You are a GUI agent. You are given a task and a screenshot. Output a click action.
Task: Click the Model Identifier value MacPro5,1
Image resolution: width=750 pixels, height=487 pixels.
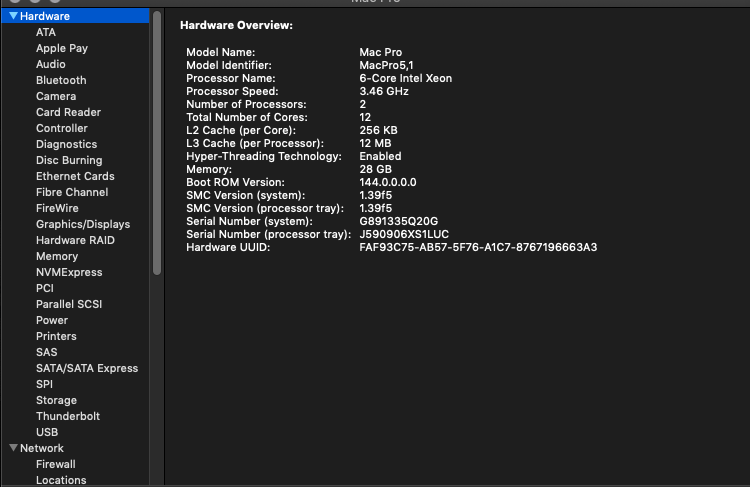coord(386,65)
